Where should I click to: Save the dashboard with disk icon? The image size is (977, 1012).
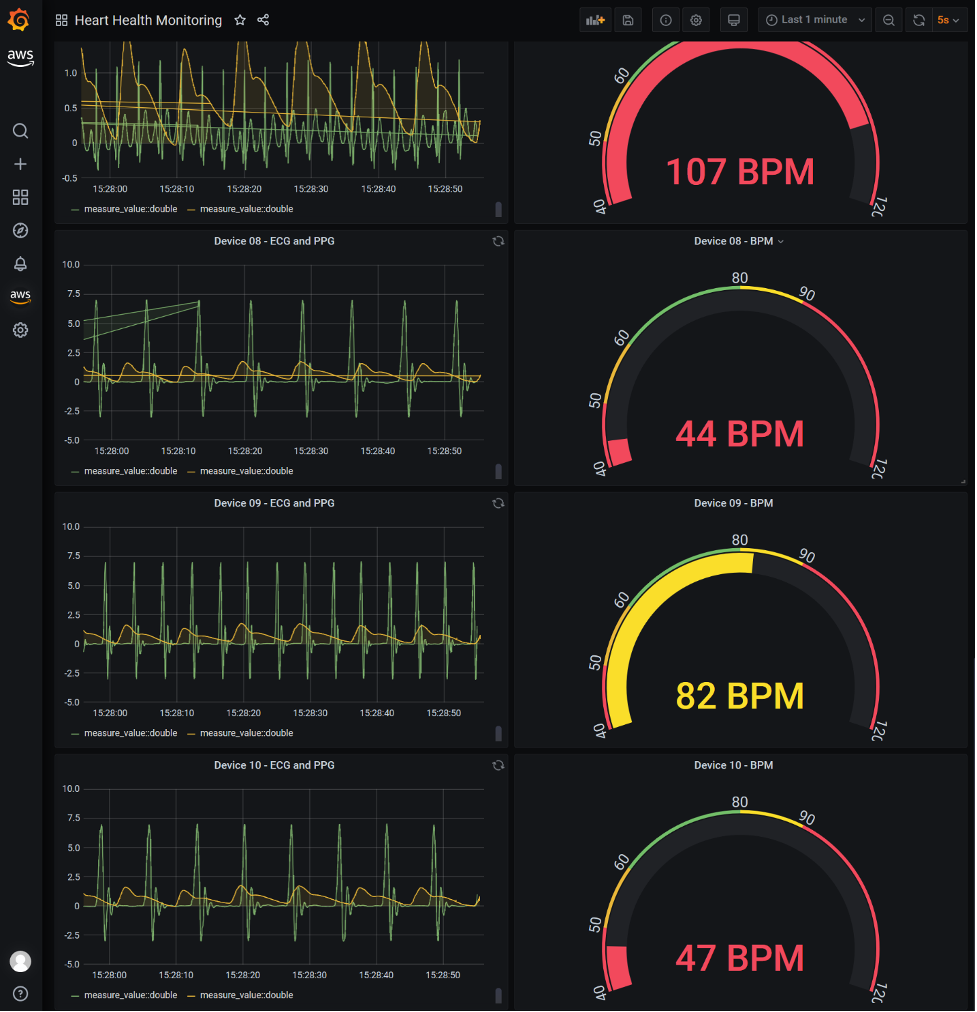pyautogui.click(x=628, y=20)
